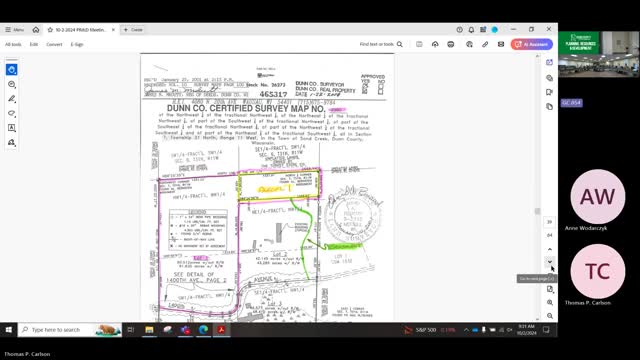Select the add text box tool
Image resolution: width=640 pixels, height=360 pixels.
click(x=11, y=128)
